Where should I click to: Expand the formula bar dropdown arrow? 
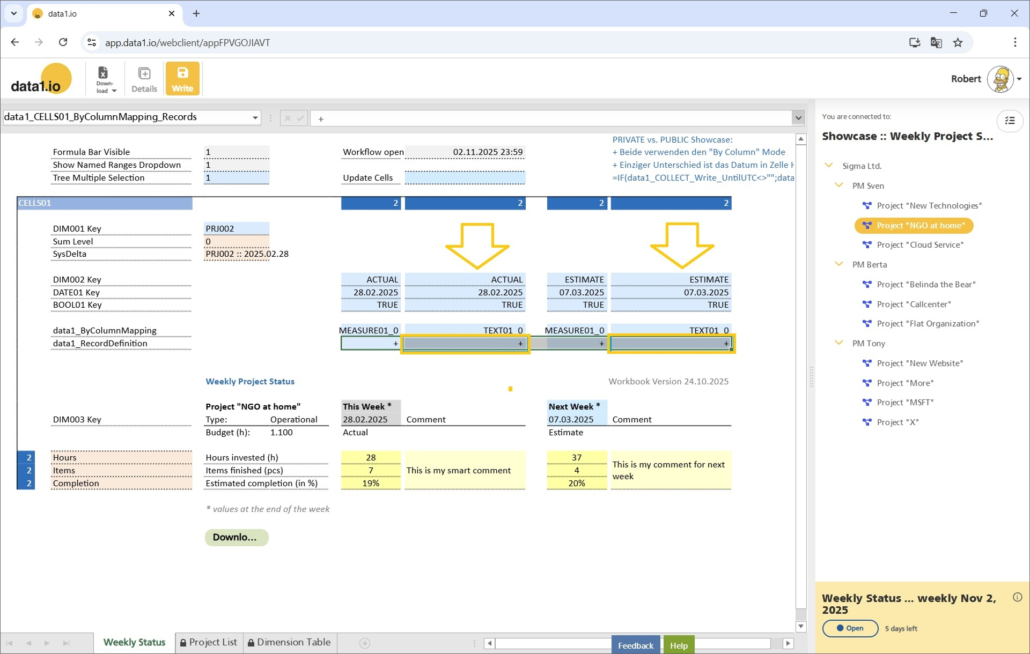click(797, 118)
